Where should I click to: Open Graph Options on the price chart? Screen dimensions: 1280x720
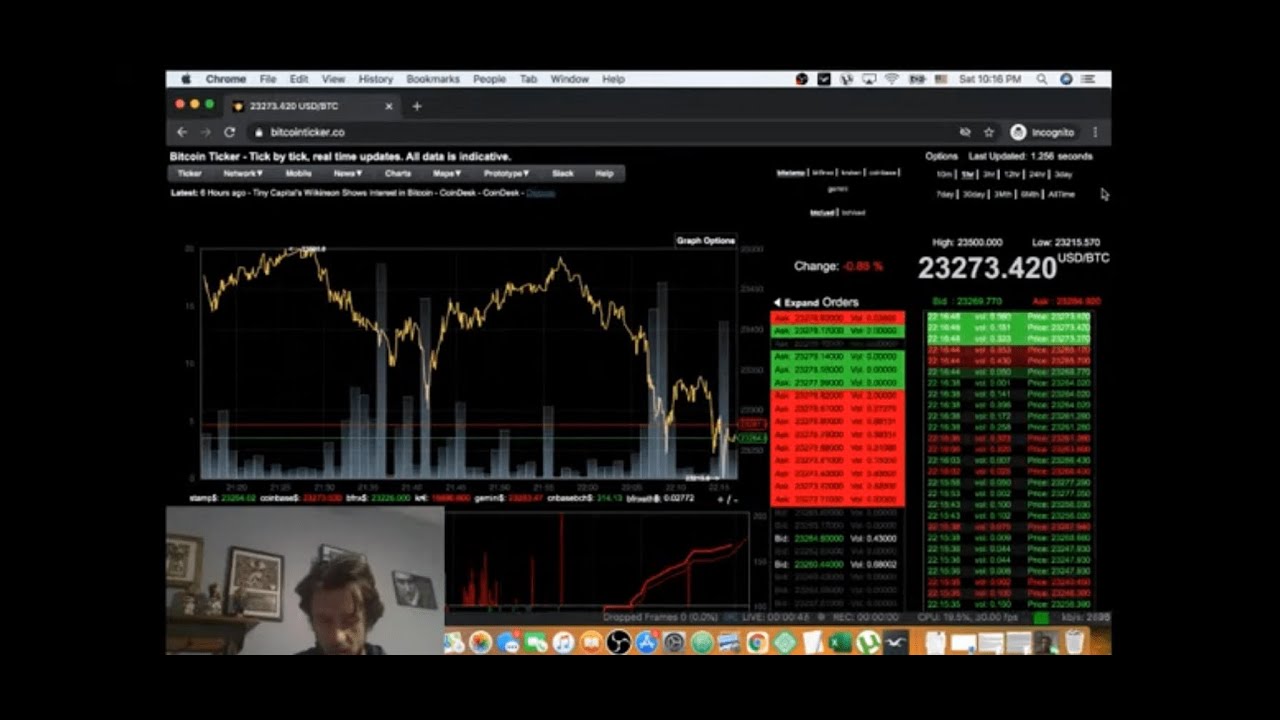tap(705, 240)
